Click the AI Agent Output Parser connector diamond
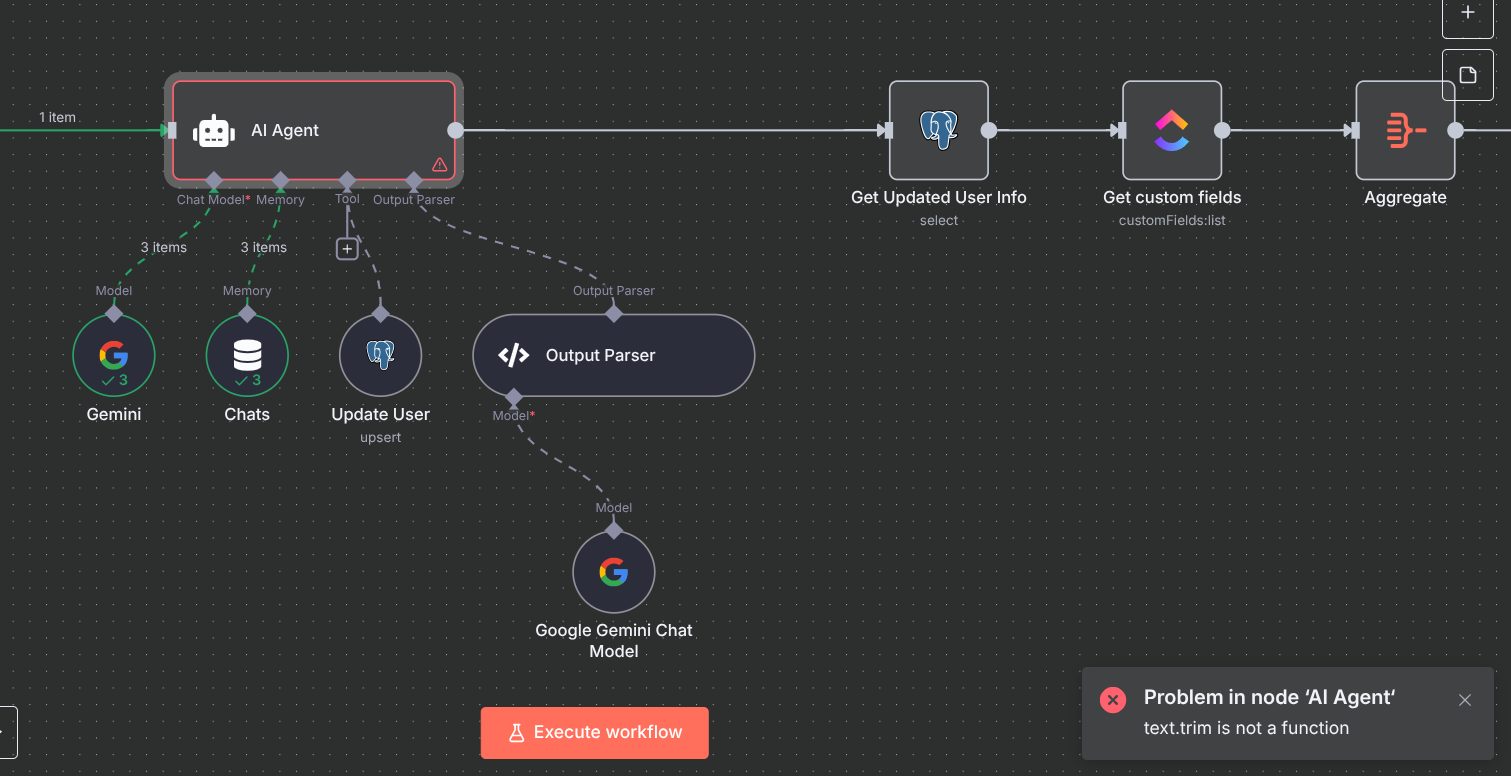This screenshot has width=1511, height=776. (414, 181)
